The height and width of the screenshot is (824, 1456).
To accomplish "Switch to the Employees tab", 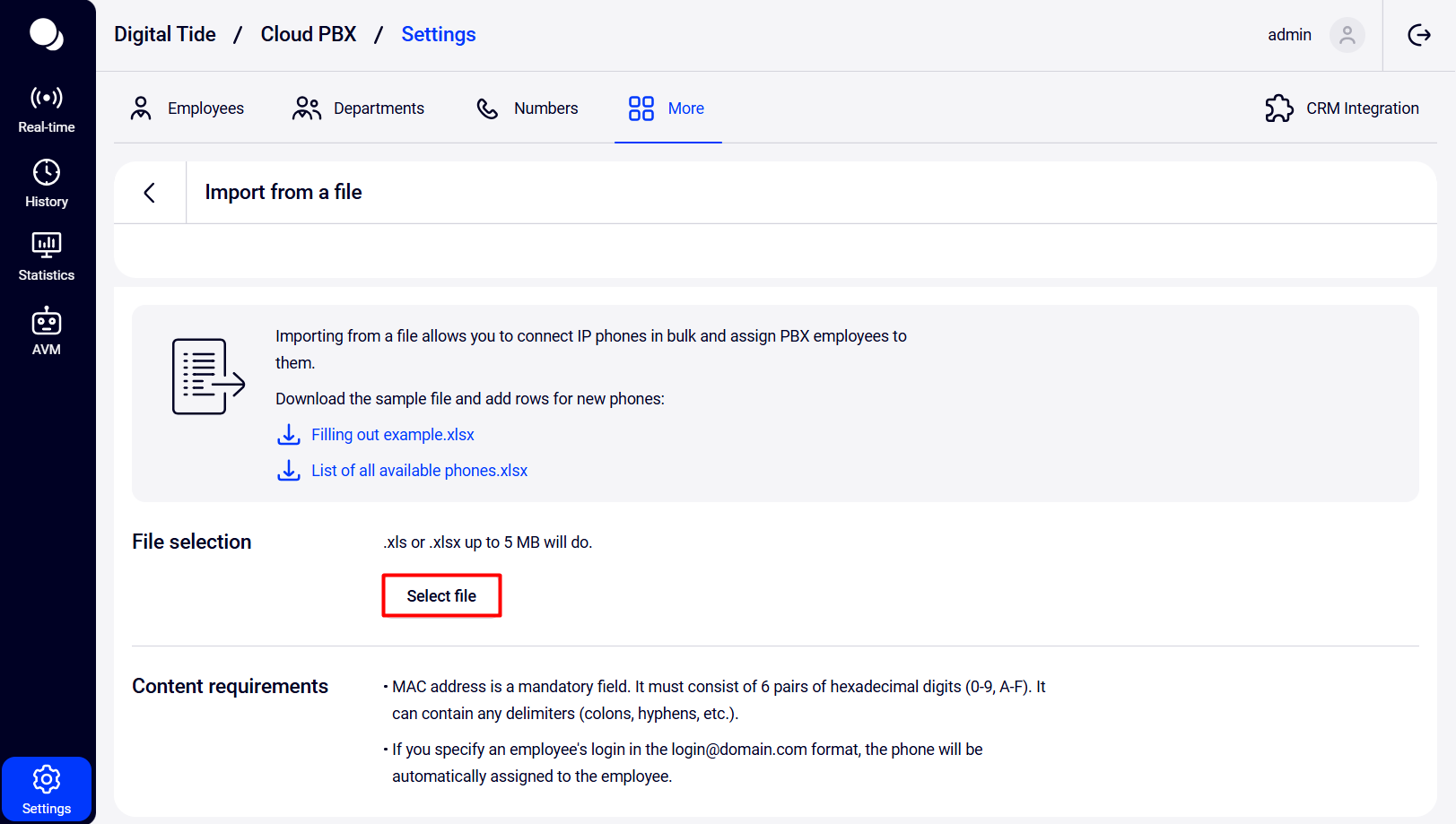I will (x=187, y=108).
